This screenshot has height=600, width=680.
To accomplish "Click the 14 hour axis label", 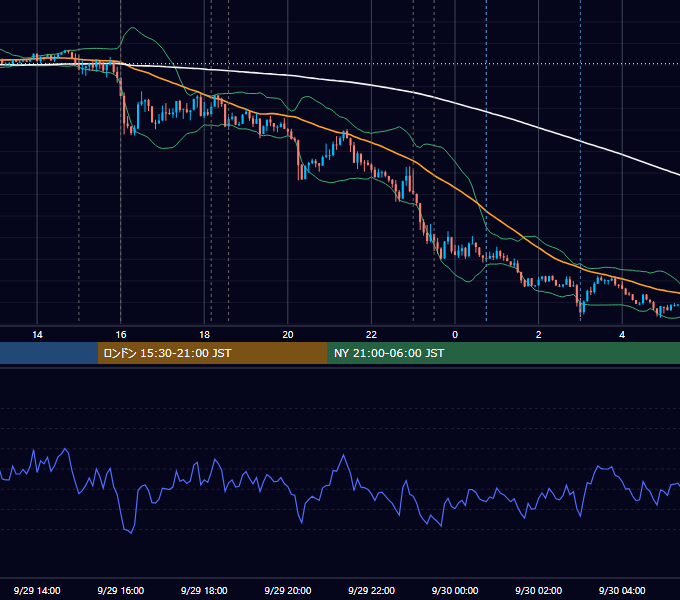I will [37, 335].
